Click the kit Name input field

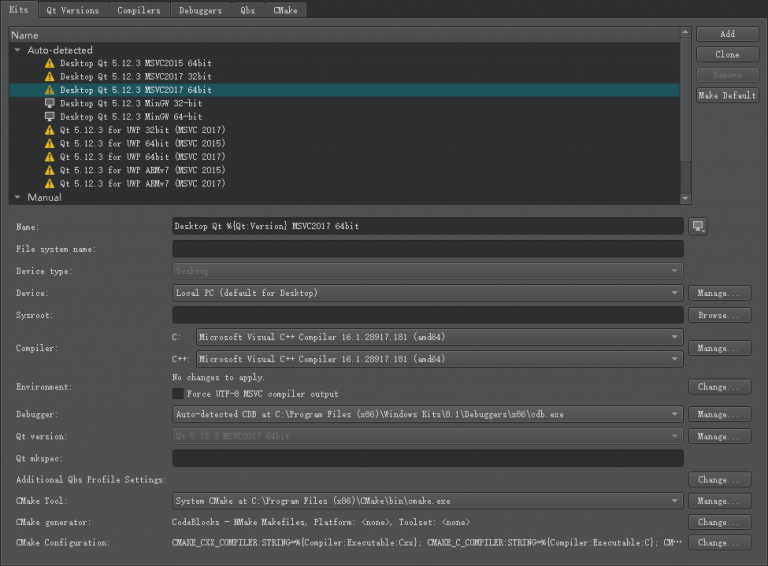pos(428,226)
